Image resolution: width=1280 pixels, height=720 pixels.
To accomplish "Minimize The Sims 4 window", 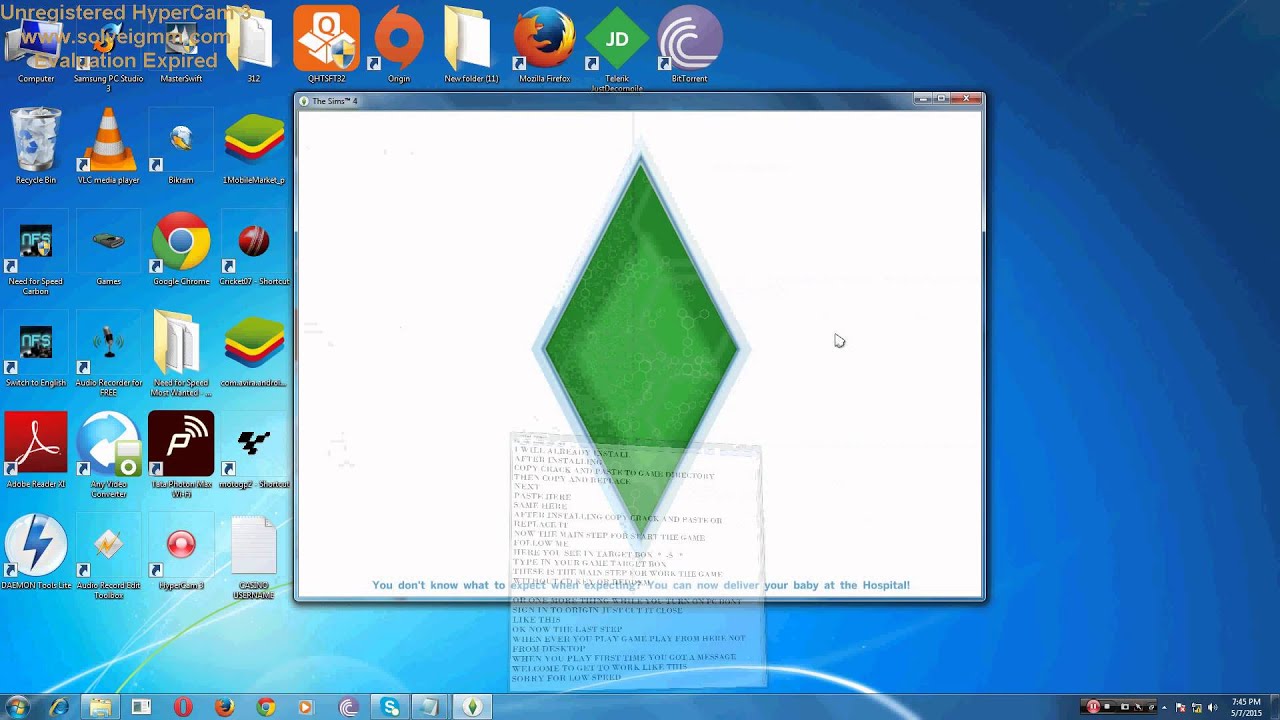I will 923,99.
